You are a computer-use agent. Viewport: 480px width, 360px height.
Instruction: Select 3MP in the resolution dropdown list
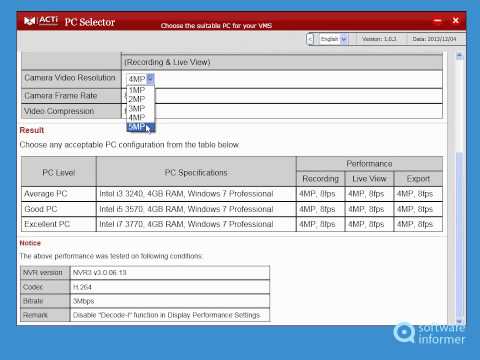click(140, 108)
